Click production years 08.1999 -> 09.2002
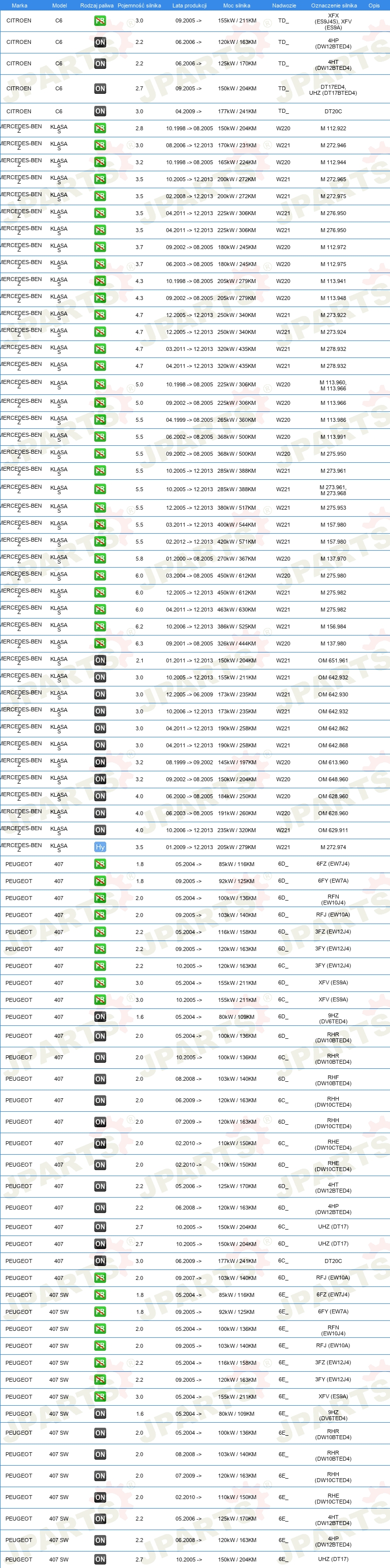 (189, 763)
